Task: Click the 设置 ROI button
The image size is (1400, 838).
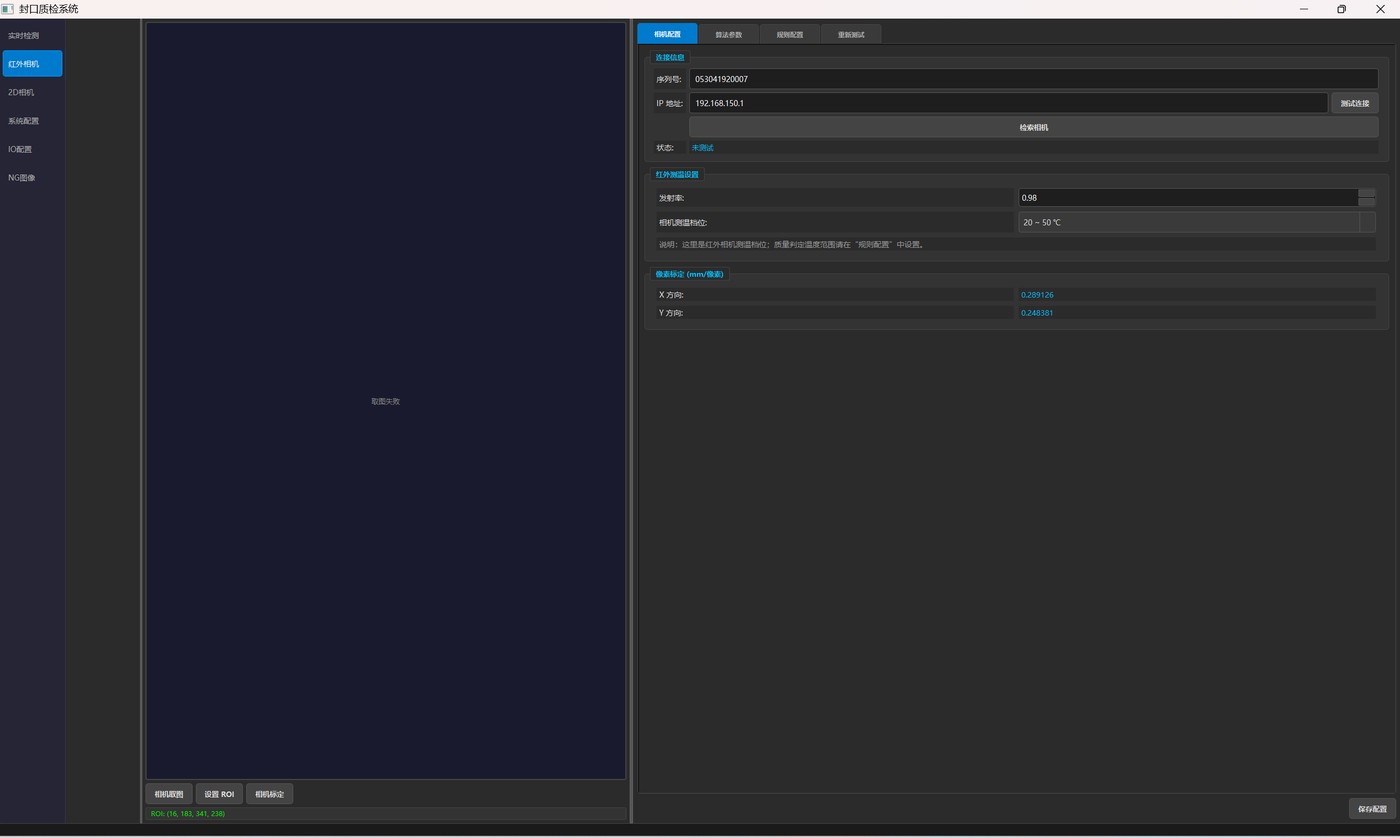Action: [219, 794]
